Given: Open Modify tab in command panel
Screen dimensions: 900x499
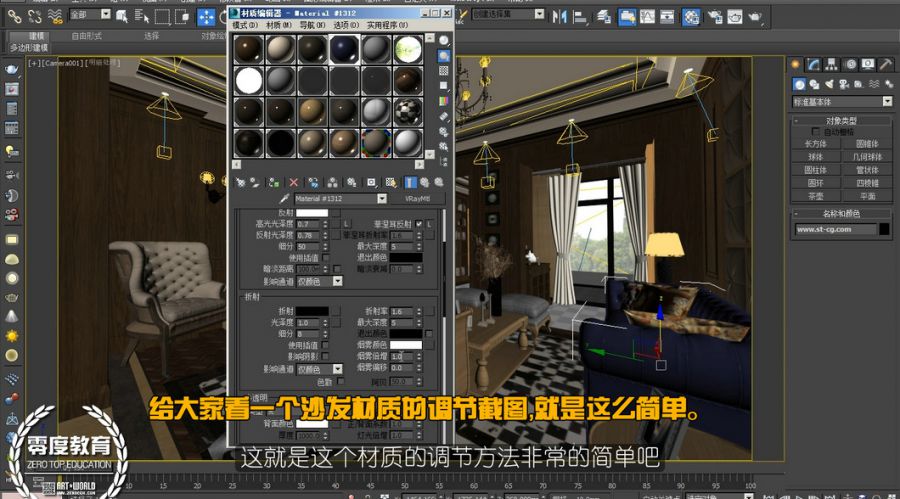Looking at the screenshot, I should pos(813,64).
